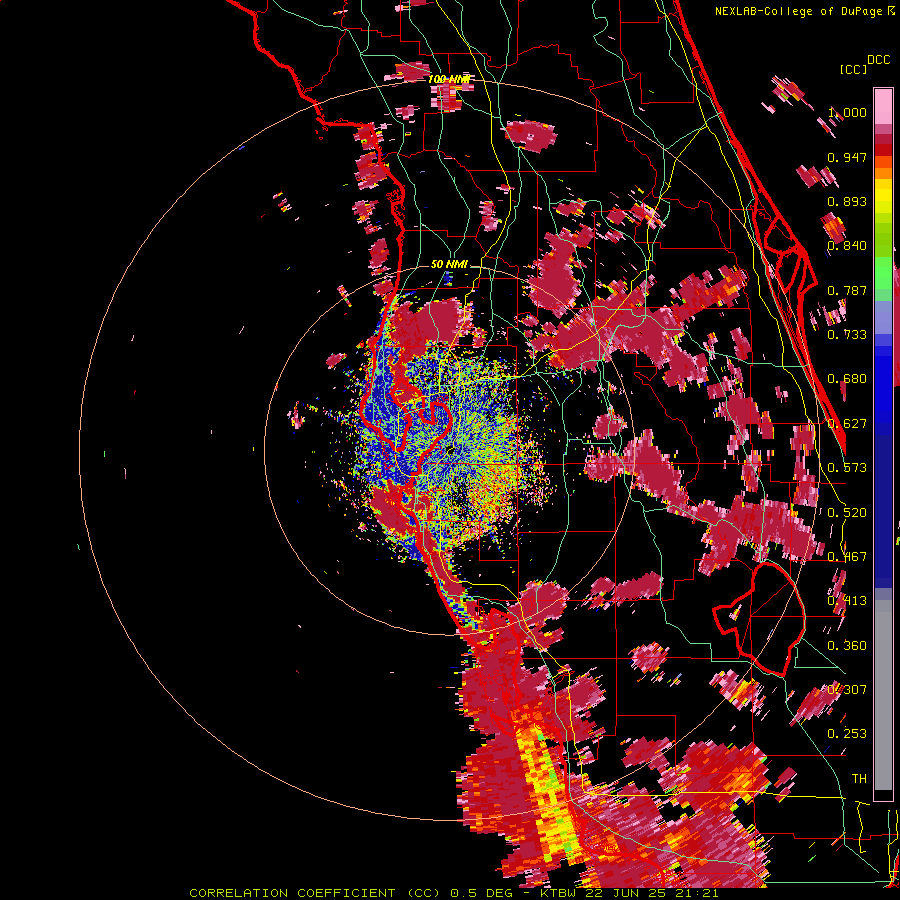
Task: Click the 0.520 scale value
Action: pos(847,512)
